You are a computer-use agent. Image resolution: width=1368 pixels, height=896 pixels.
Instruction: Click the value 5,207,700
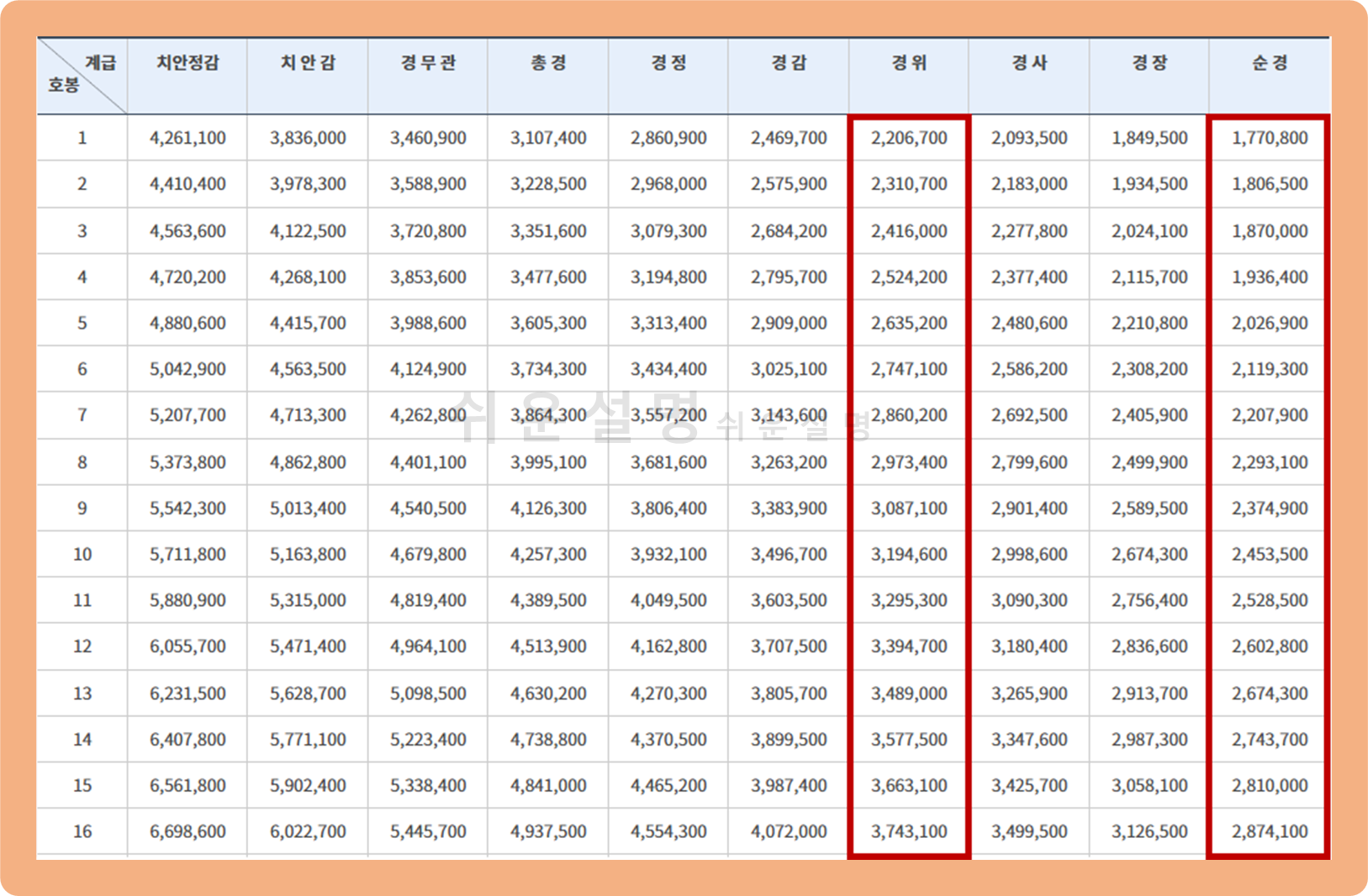pyautogui.click(x=188, y=415)
